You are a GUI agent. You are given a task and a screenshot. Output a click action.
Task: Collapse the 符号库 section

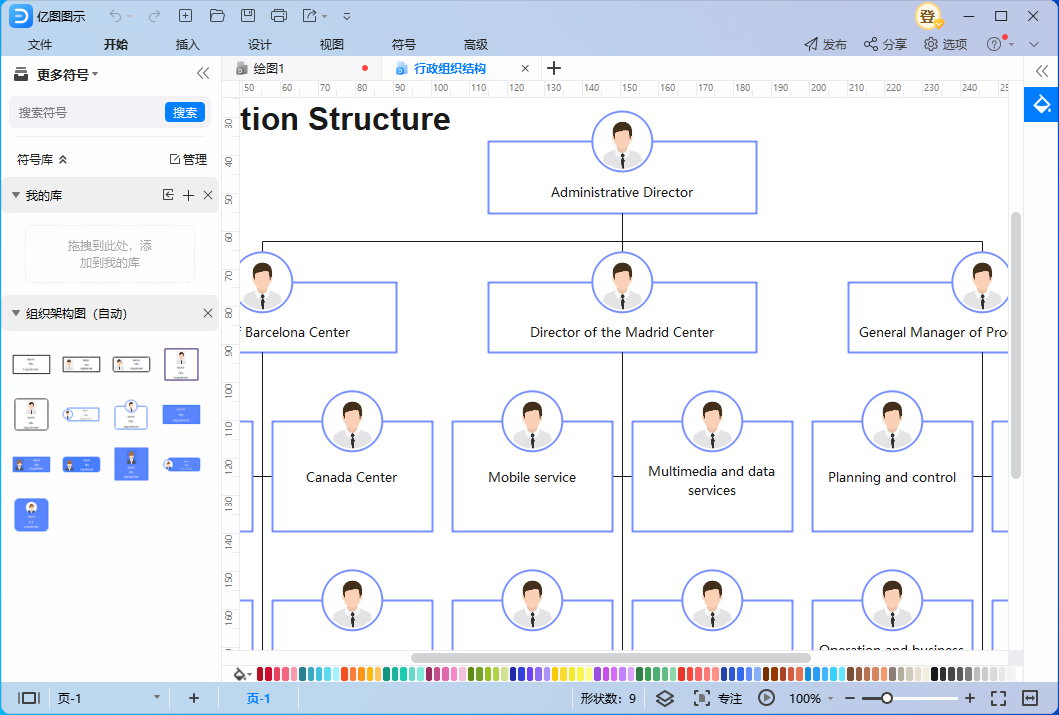click(x=63, y=159)
